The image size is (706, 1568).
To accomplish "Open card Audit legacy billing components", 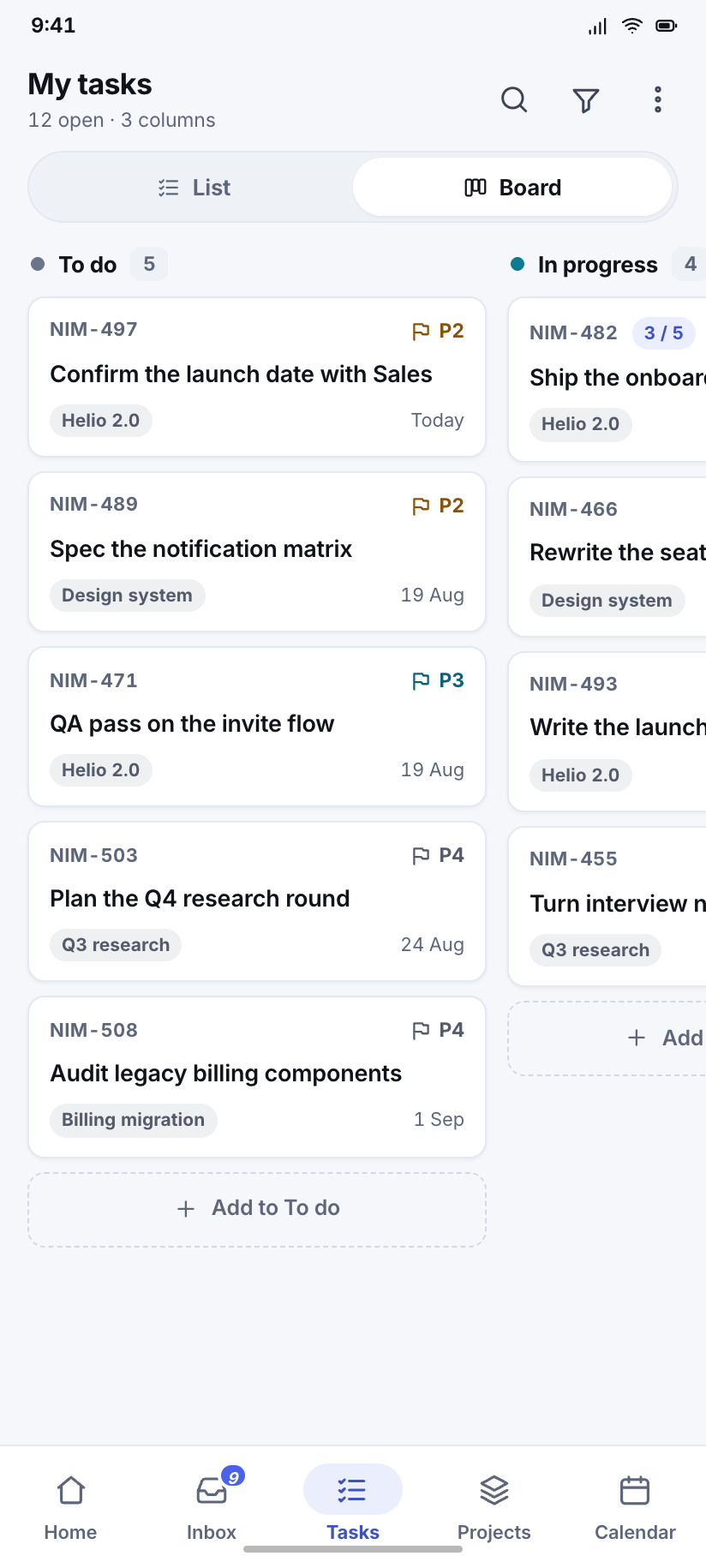I will (x=257, y=1077).
